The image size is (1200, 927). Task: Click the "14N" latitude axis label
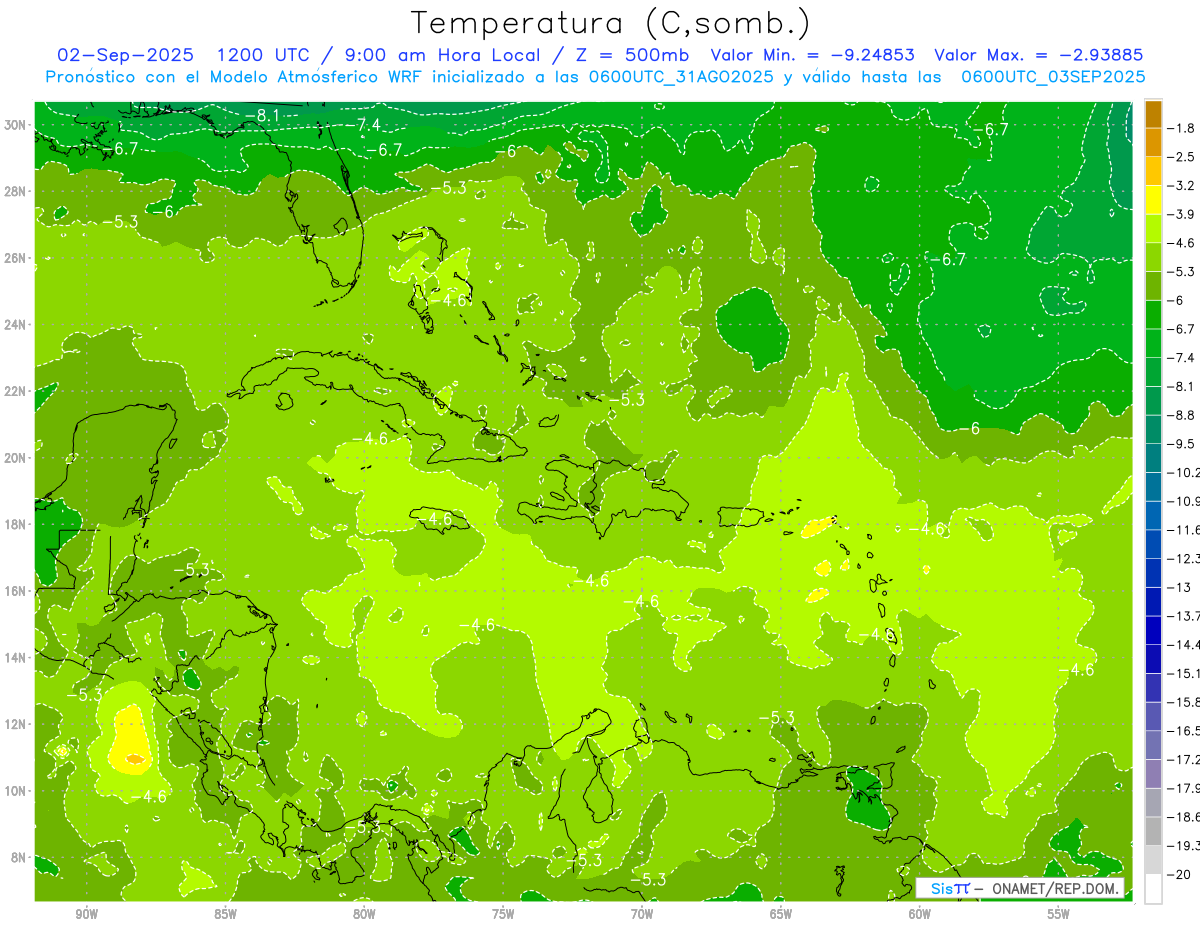coord(16,657)
